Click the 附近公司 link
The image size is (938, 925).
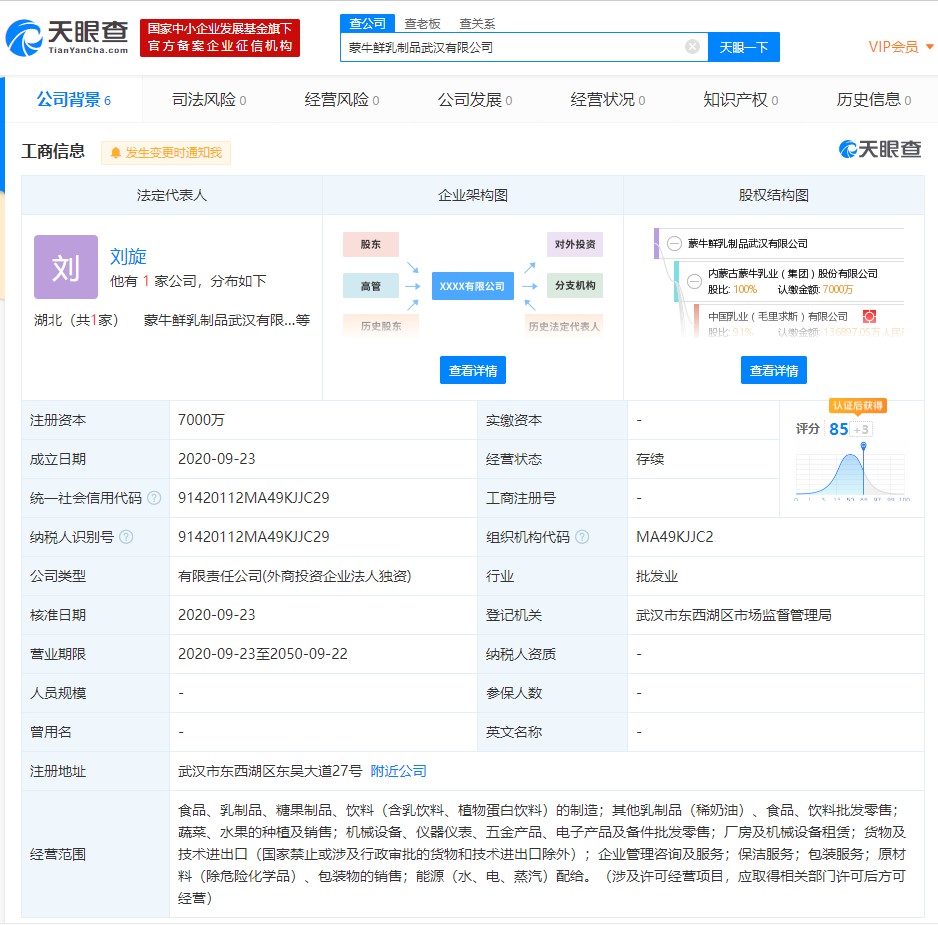[x=398, y=771]
